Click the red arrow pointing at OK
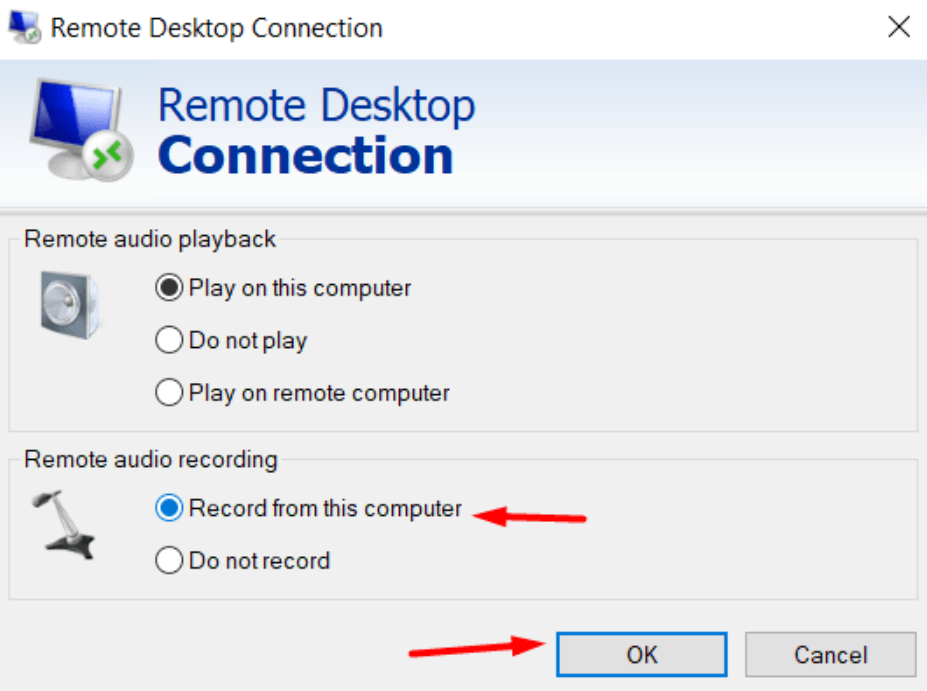Viewport: 927px width, 691px height. [x=470, y=649]
